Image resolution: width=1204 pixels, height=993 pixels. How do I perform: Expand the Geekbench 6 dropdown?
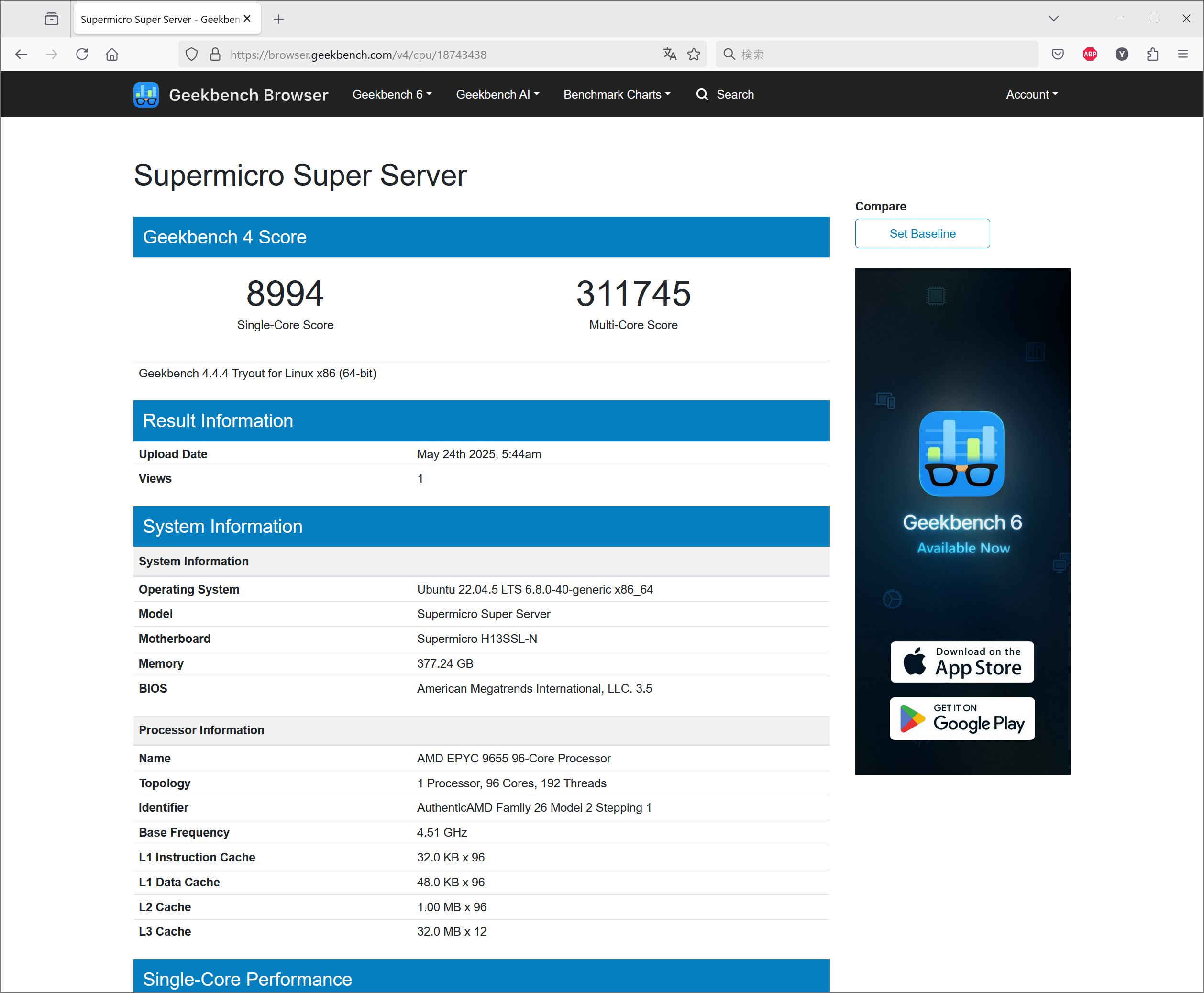coord(392,94)
